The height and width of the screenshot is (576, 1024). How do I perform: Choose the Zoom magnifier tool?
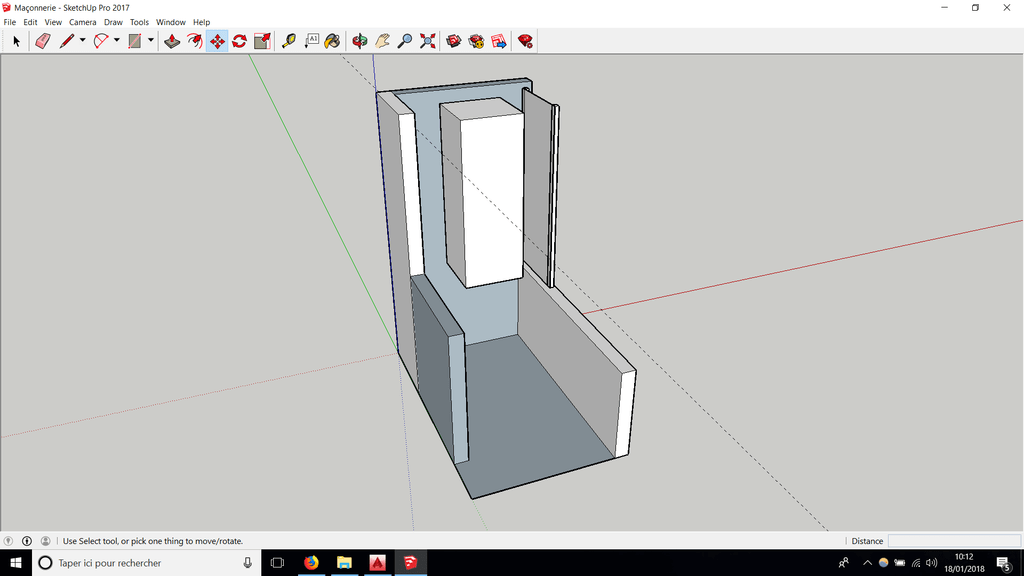(405, 41)
